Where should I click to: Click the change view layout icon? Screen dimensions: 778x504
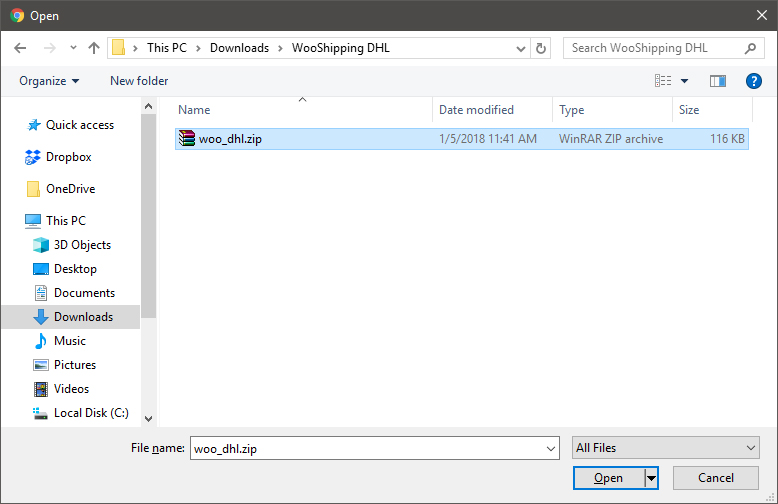(663, 81)
